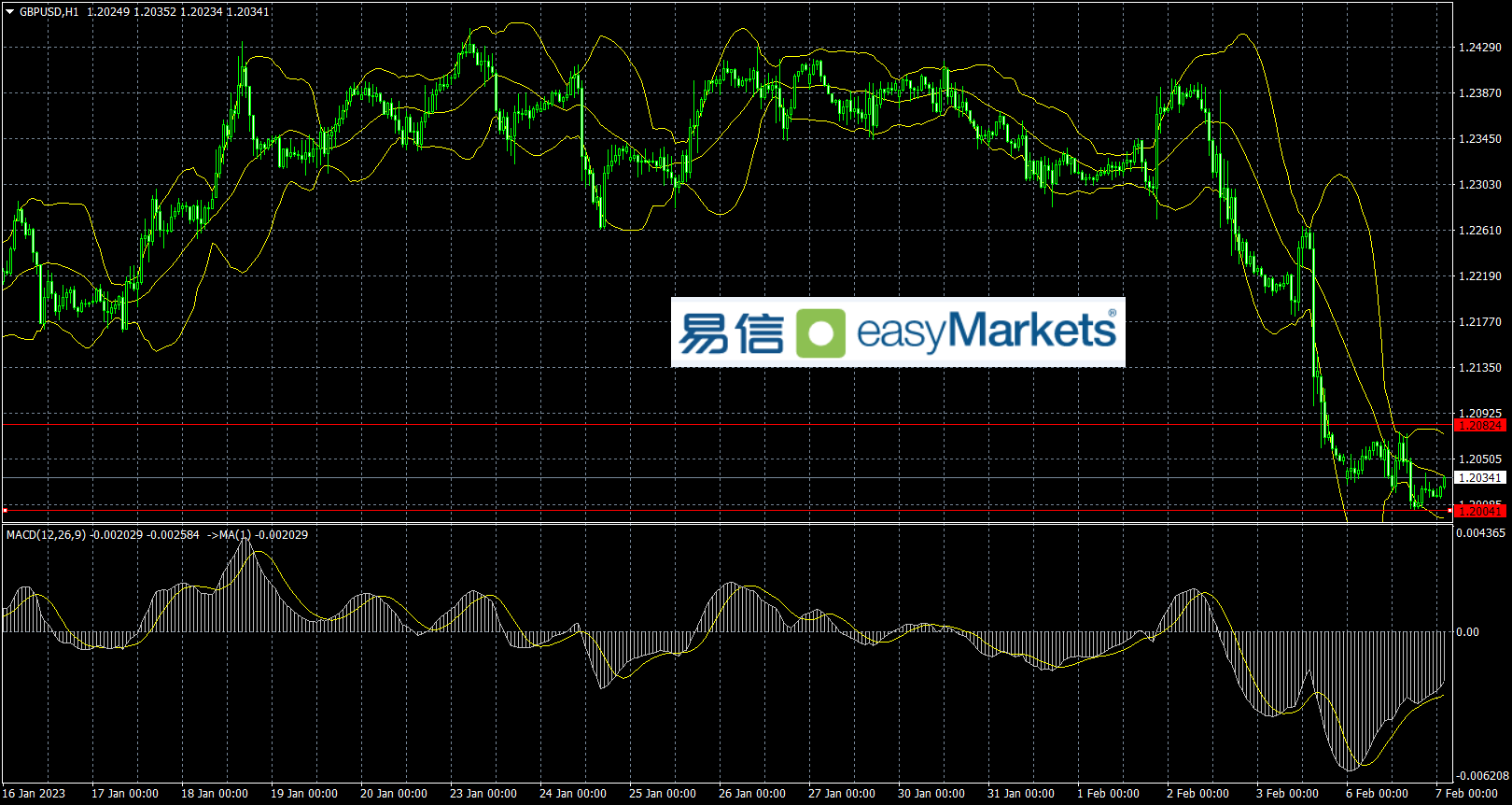1512x805 pixels.
Task: Click the 1.24290 price axis value
Action: [1480, 48]
